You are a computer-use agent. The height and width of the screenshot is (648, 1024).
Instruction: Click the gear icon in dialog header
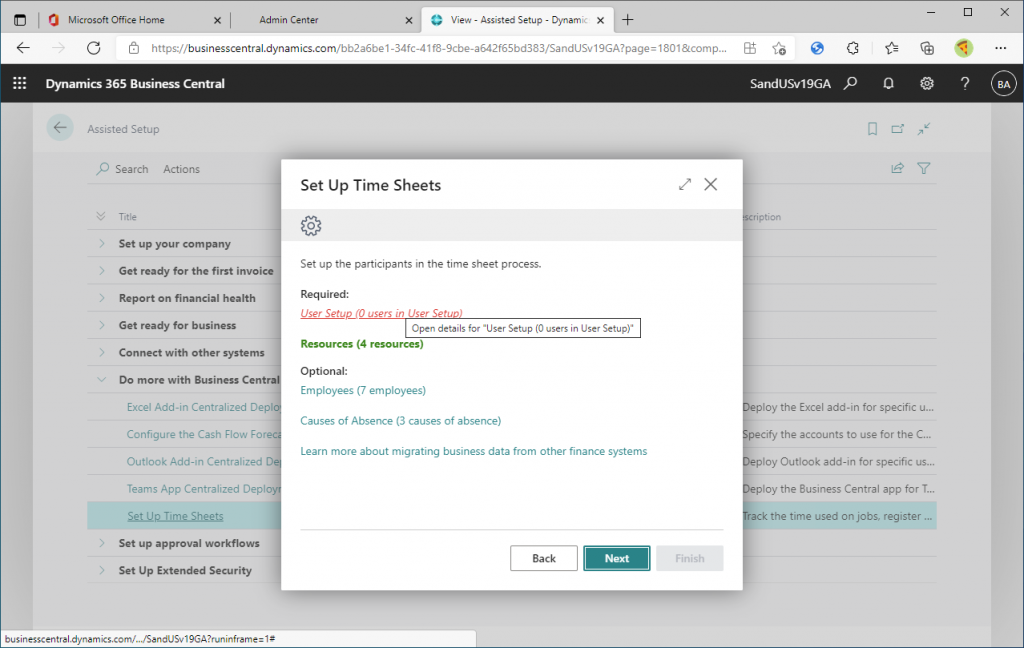pos(311,225)
